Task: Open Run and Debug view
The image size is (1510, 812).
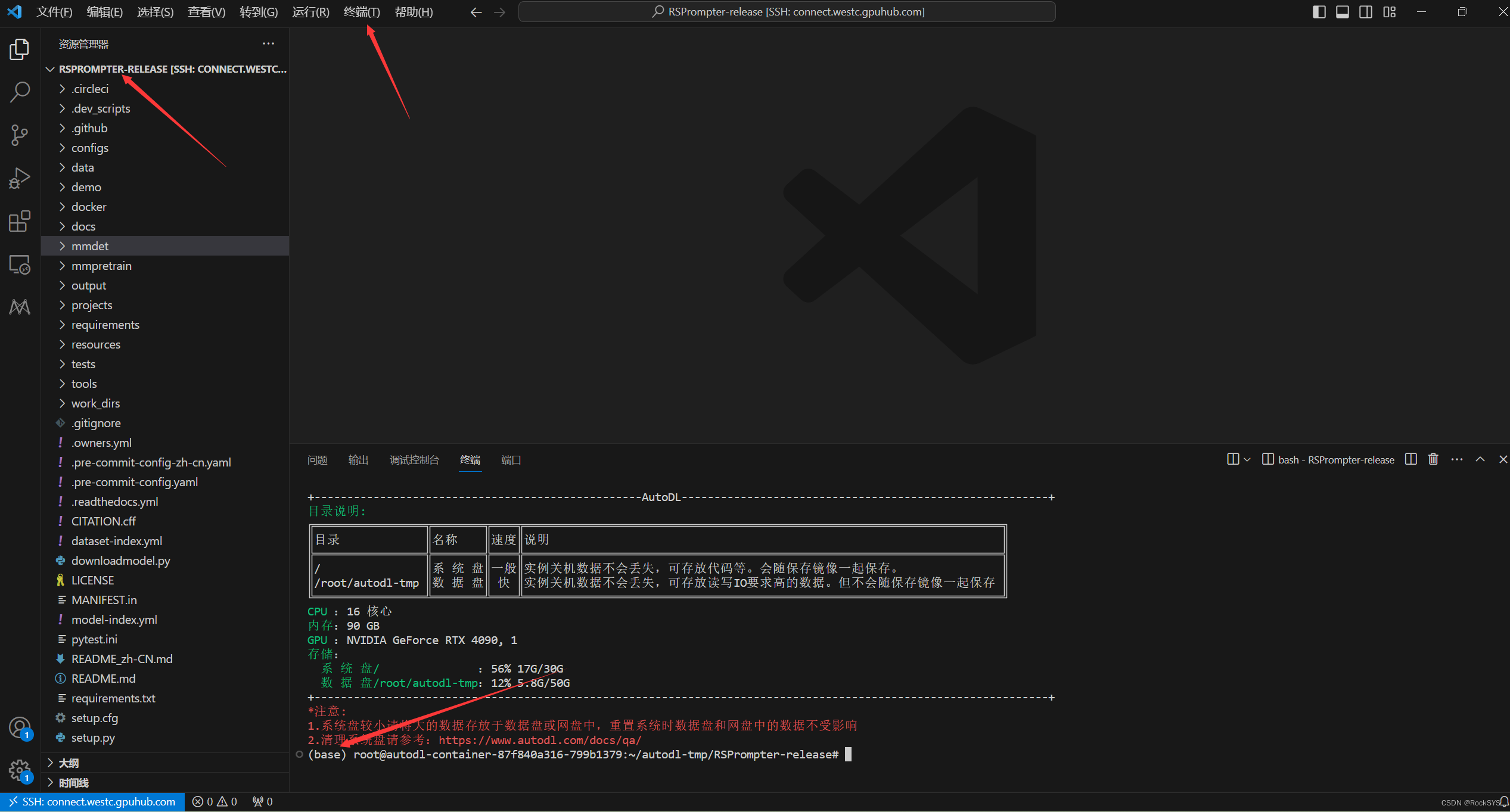Action: pos(20,178)
